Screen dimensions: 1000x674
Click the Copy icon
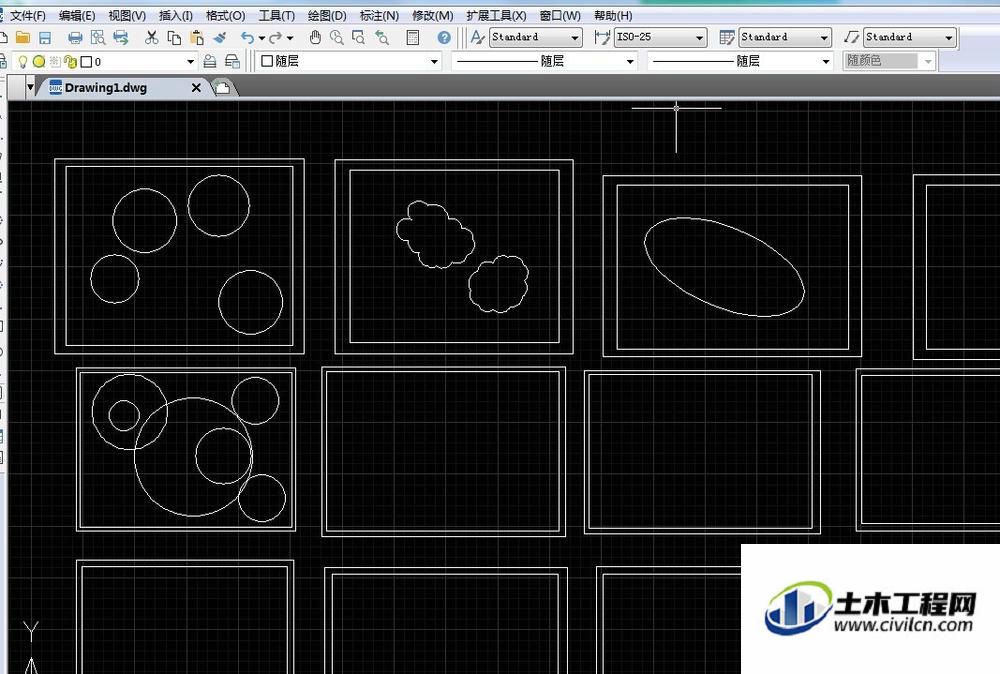pyautogui.click(x=173, y=38)
